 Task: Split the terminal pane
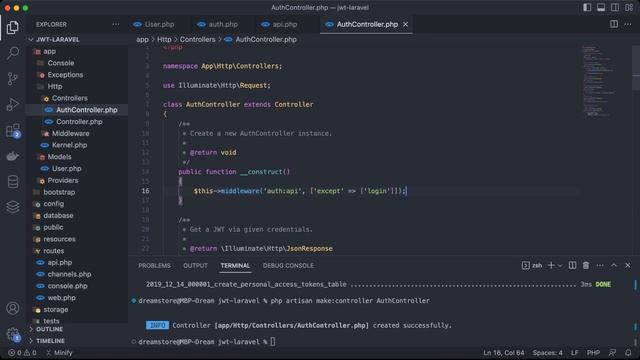pos(572,265)
